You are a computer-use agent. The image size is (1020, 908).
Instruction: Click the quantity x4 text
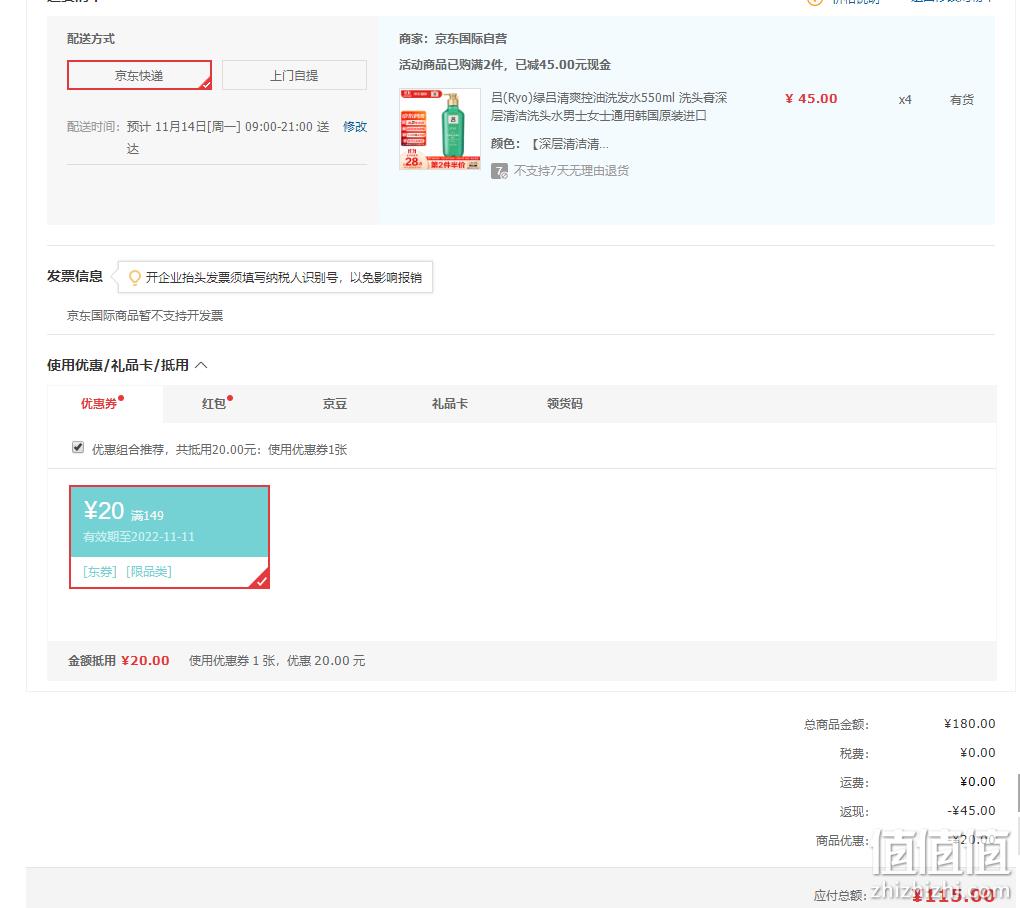pos(905,100)
